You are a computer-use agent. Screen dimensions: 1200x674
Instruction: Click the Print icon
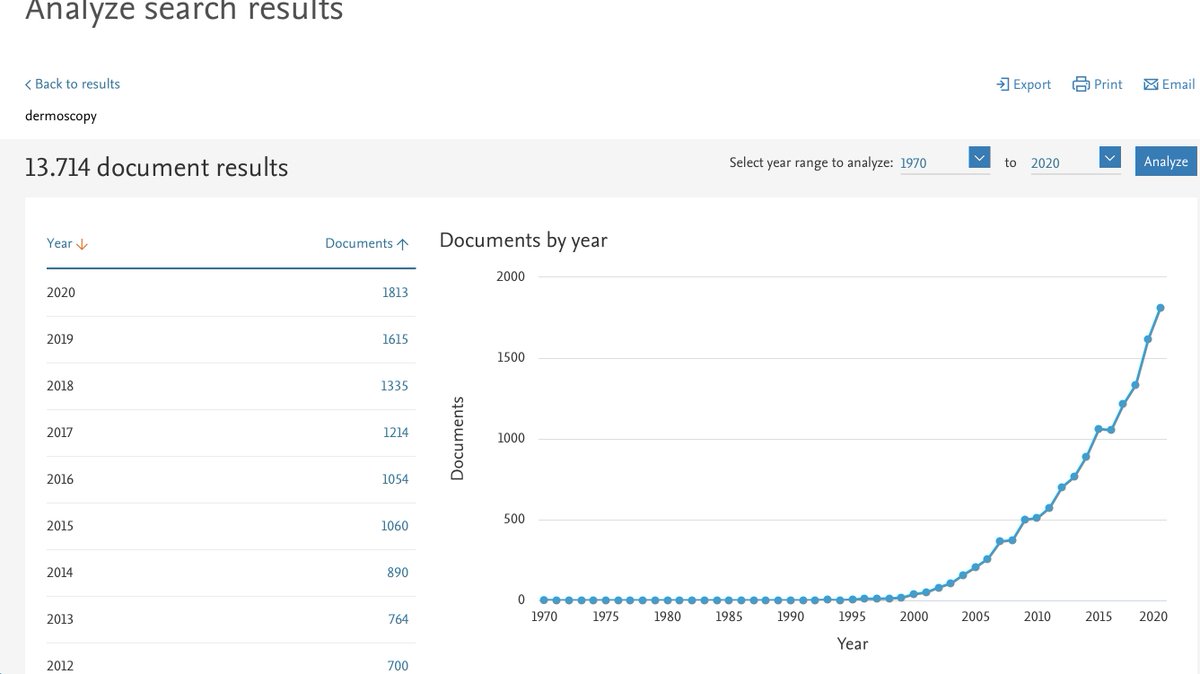click(x=1081, y=85)
